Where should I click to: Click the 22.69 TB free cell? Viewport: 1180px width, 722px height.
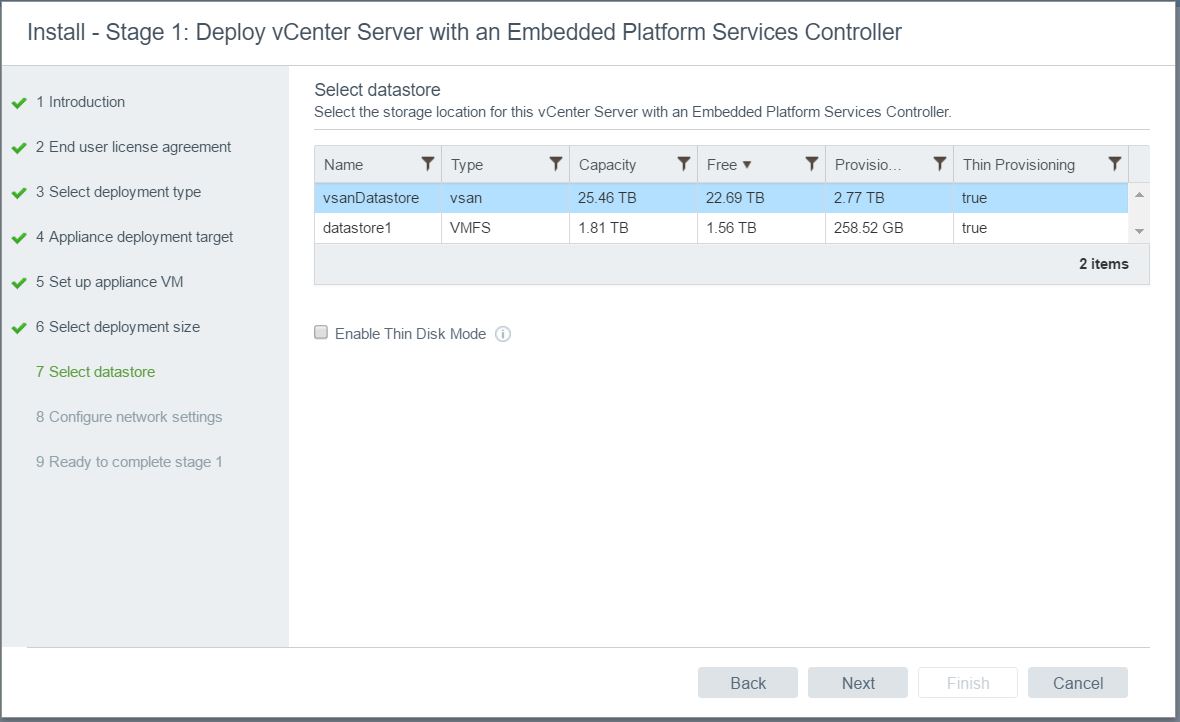point(761,198)
